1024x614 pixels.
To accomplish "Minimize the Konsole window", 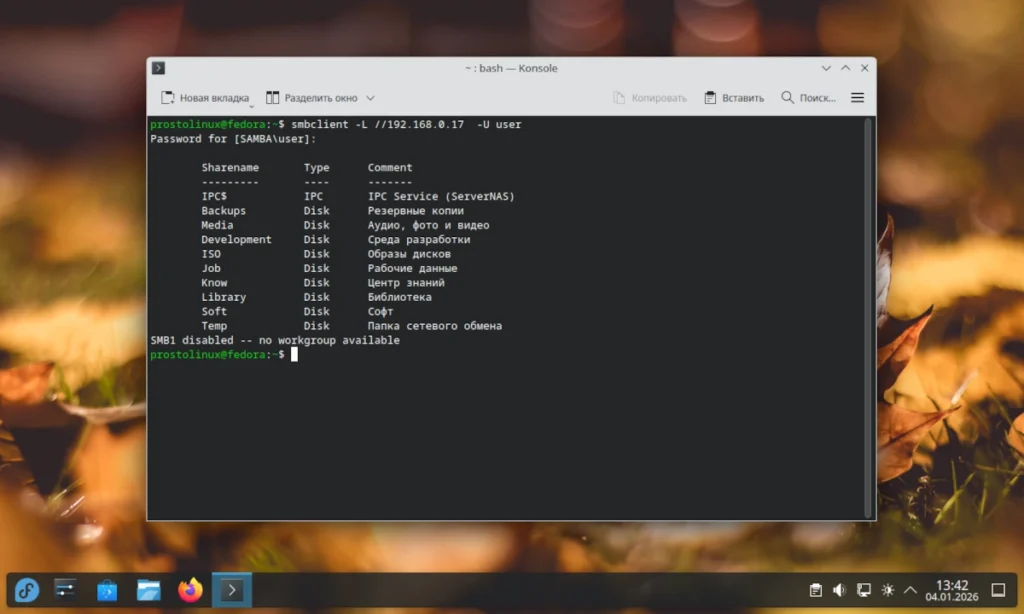I will pyautogui.click(x=826, y=68).
